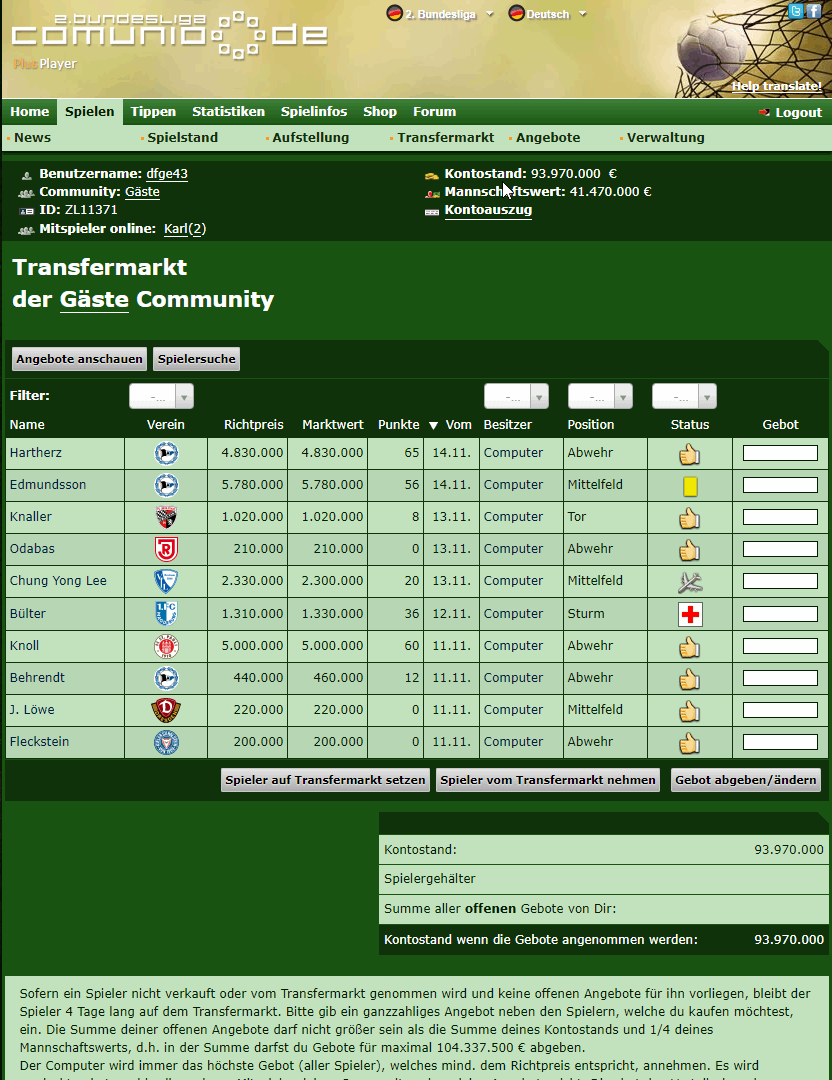Click Hartherz's club crest icon
This screenshot has height=1080, width=832.
(166, 453)
